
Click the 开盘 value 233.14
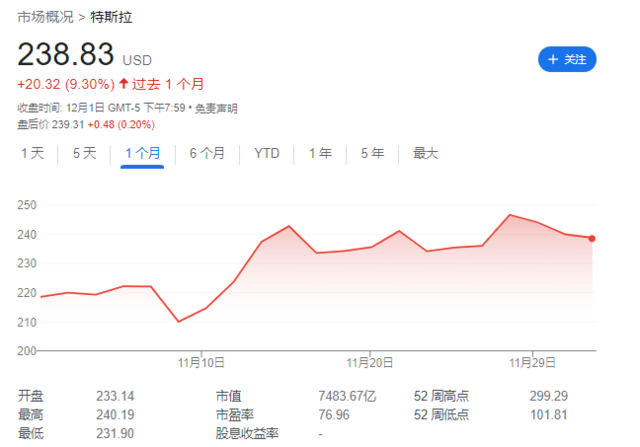point(115,396)
